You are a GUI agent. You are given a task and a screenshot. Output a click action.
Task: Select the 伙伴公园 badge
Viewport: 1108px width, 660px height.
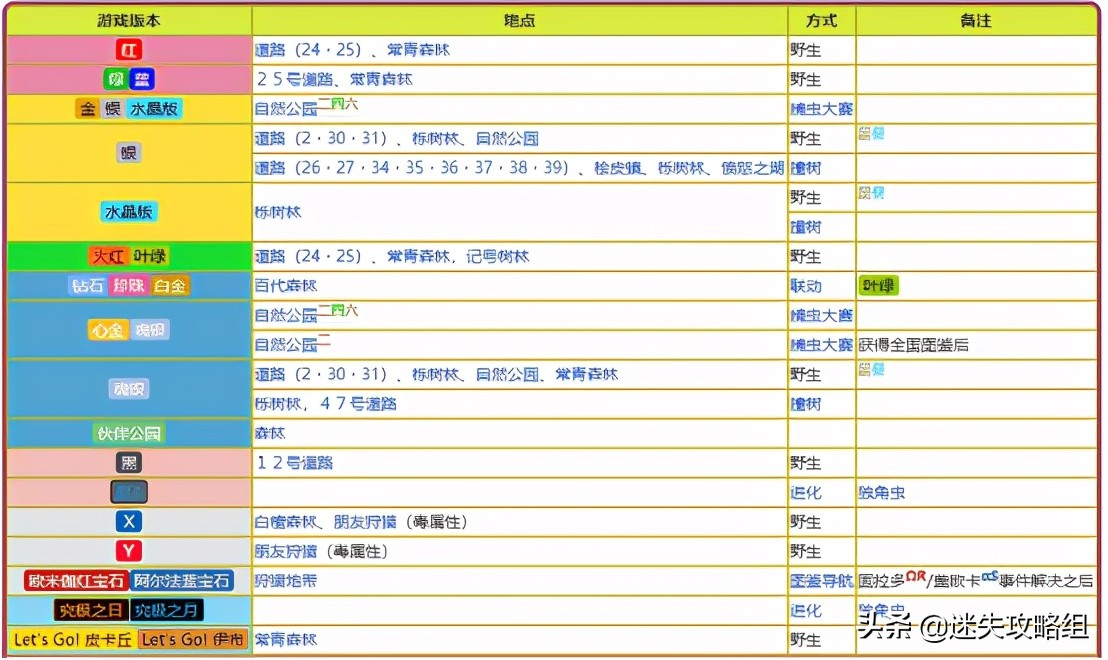click(130, 432)
